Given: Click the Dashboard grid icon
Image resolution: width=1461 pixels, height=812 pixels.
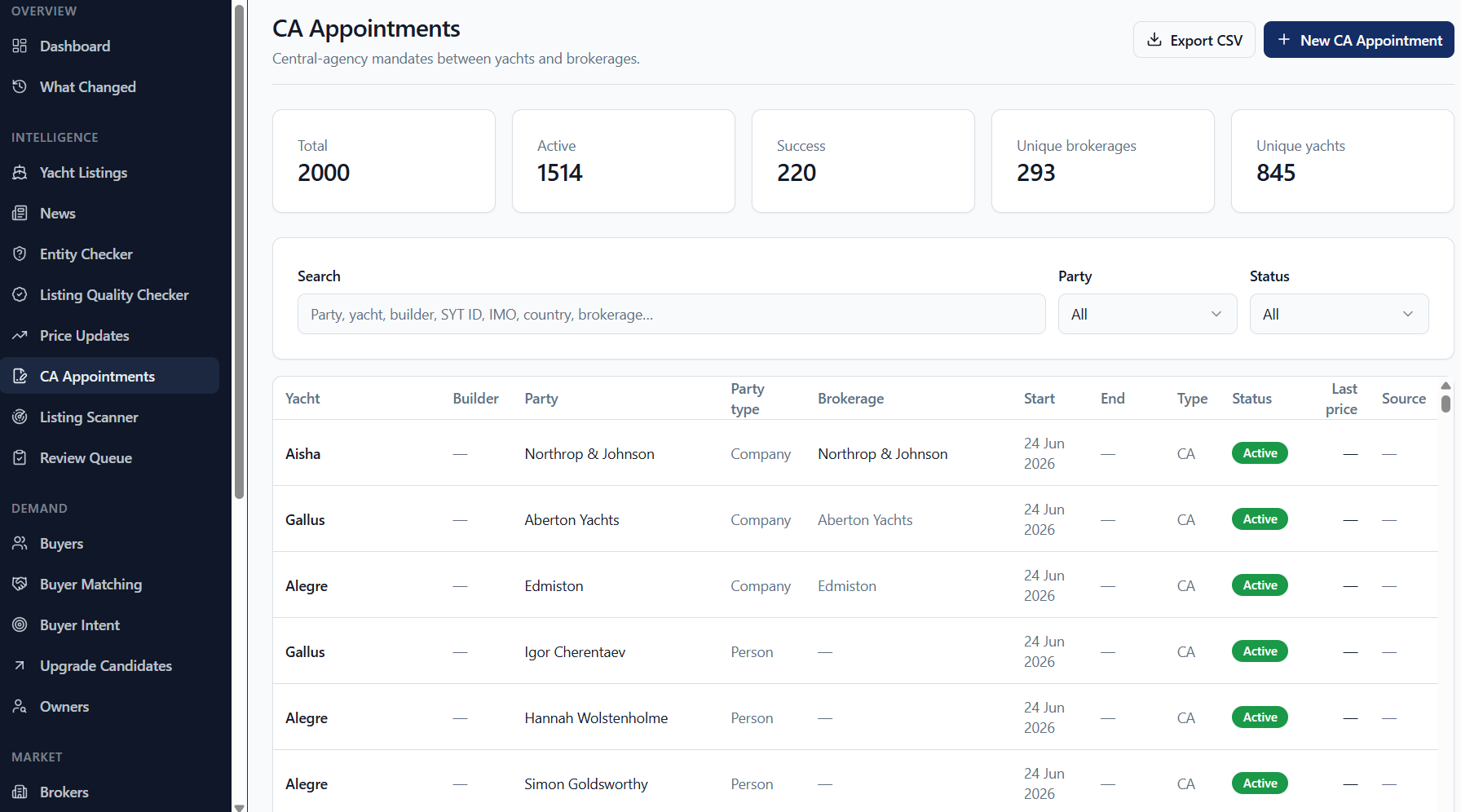Looking at the screenshot, I should [20, 46].
